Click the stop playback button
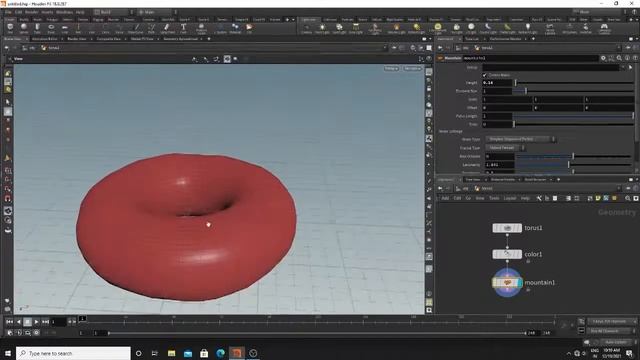Screen dimensions: 640x360 tap(27, 322)
